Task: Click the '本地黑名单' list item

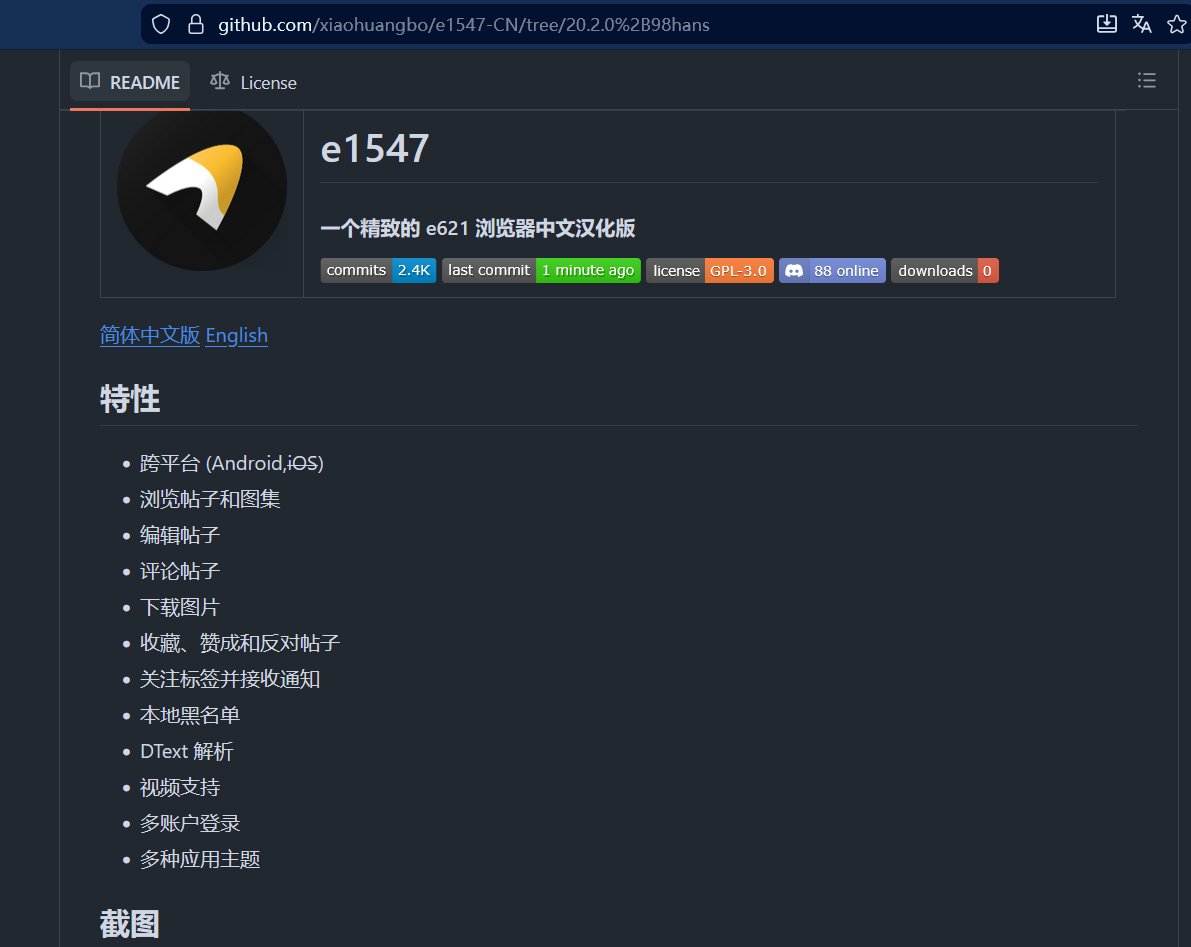Action: coord(190,715)
